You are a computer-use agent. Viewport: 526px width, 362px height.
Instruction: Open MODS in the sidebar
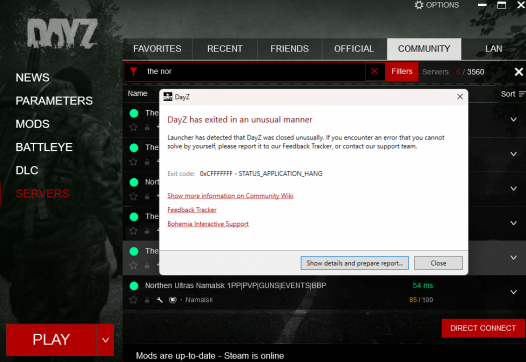[x=33, y=124]
